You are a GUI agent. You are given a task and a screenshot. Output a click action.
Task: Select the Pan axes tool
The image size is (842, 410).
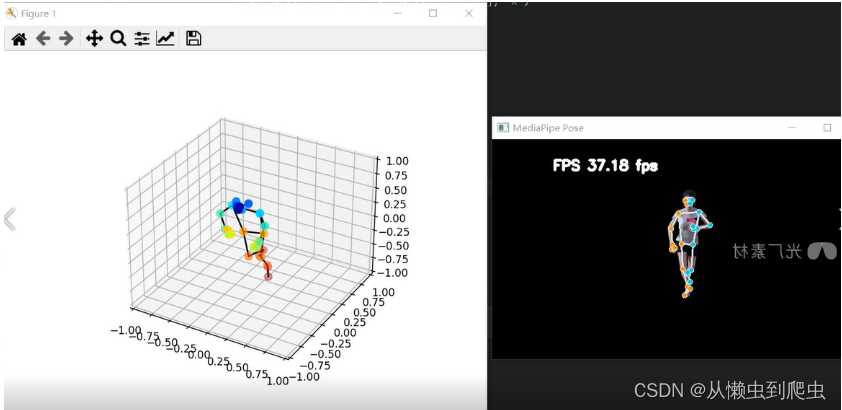pyautogui.click(x=95, y=39)
